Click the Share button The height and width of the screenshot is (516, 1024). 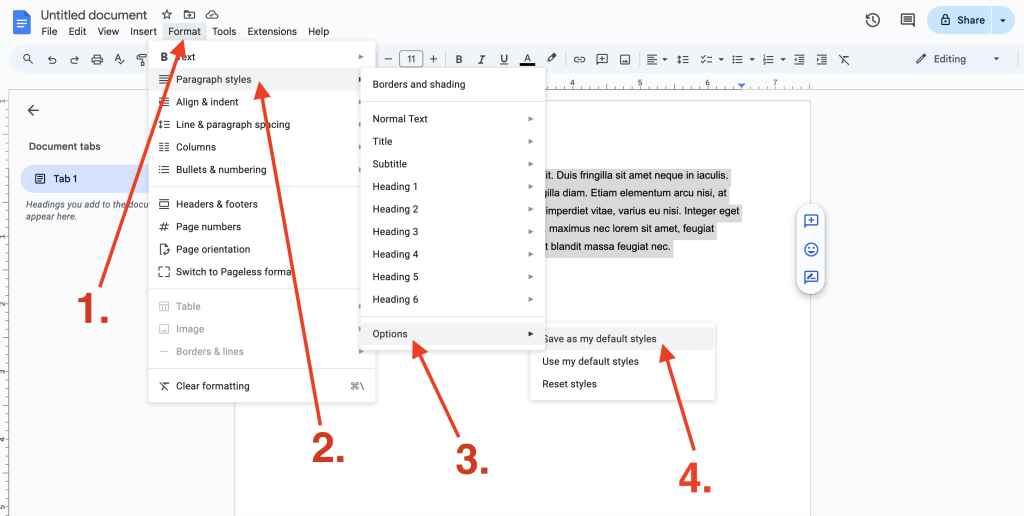coord(961,20)
